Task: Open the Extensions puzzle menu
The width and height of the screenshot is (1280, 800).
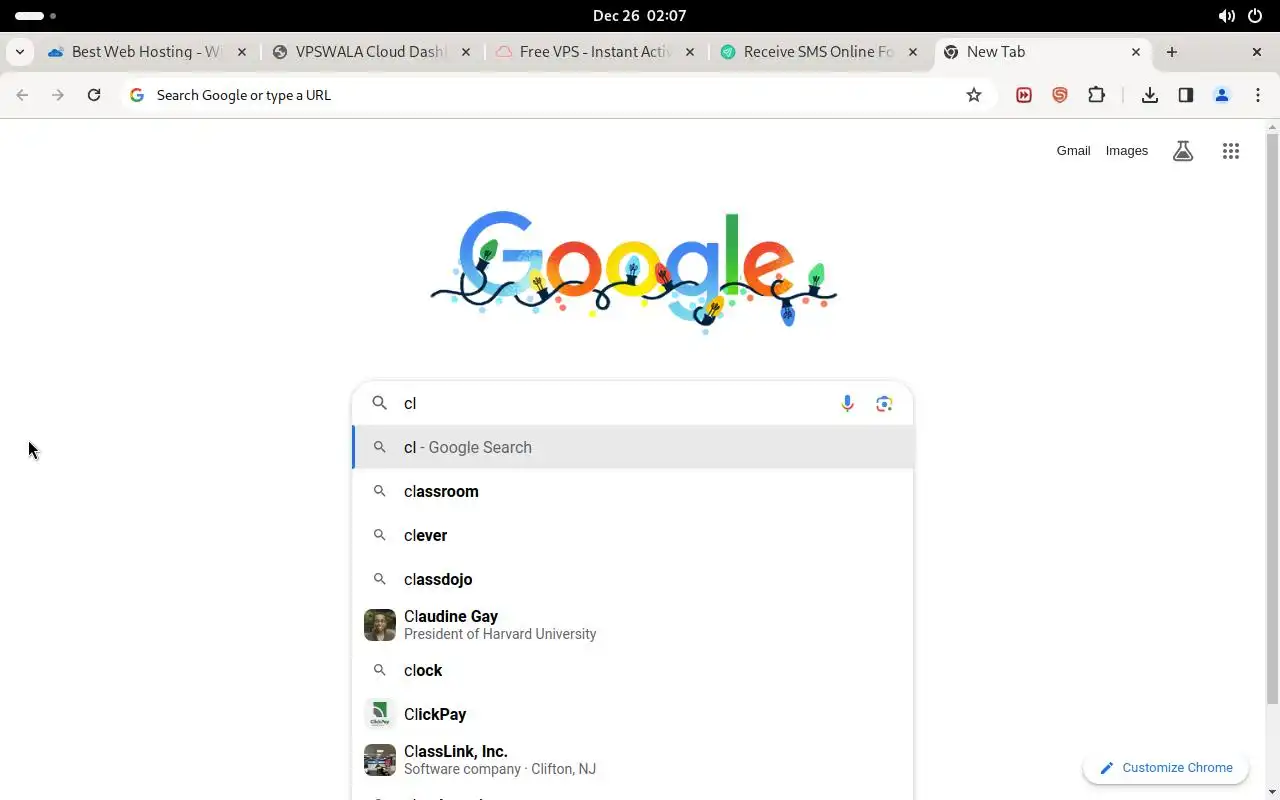Action: click(1097, 95)
